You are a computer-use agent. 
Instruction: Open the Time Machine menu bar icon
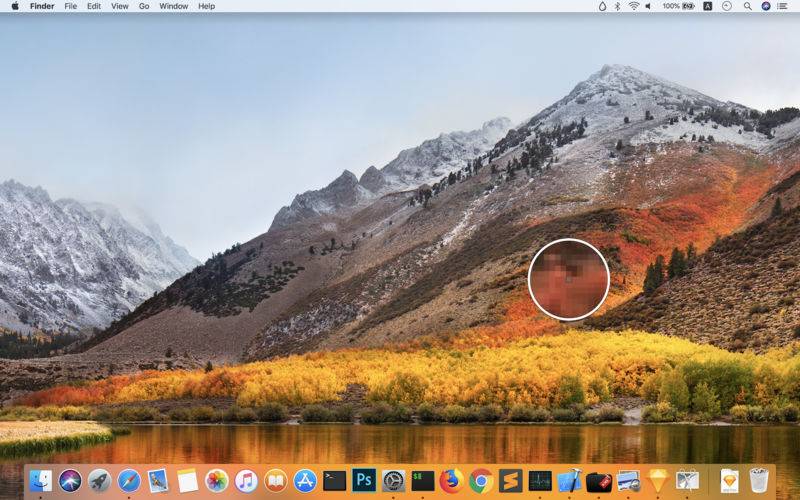(727, 6)
